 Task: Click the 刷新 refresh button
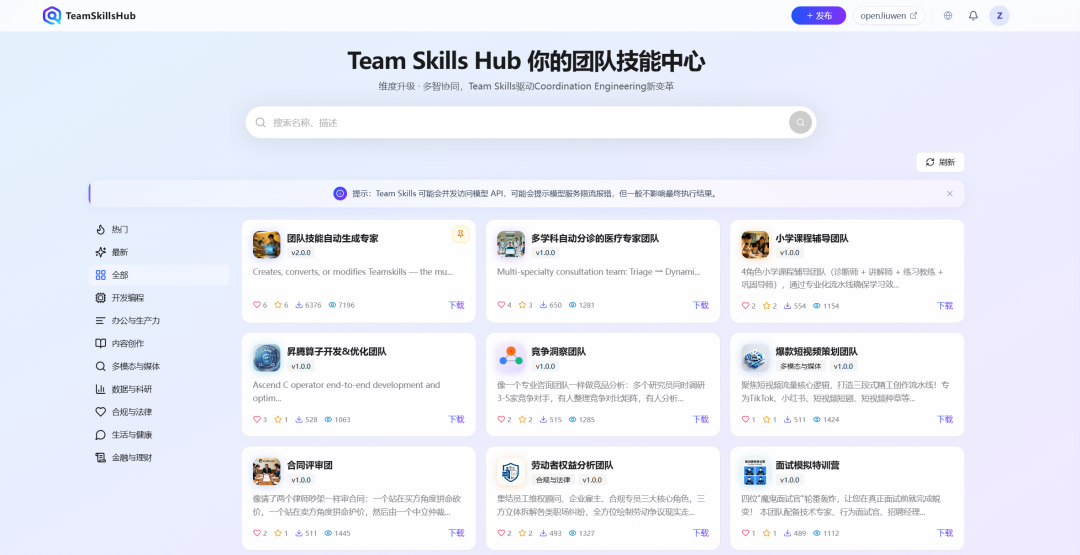coord(940,162)
